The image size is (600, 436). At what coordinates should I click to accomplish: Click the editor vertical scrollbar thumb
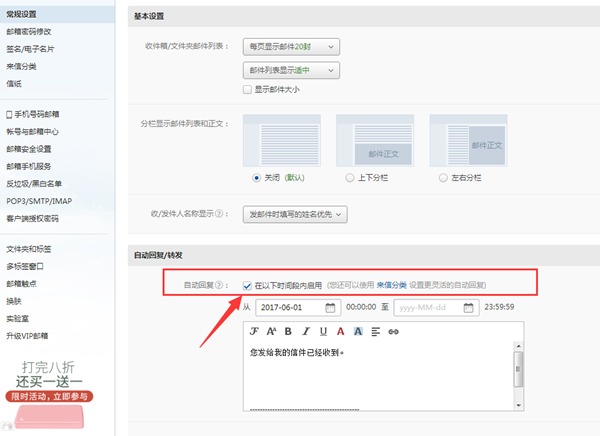[518, 369]
